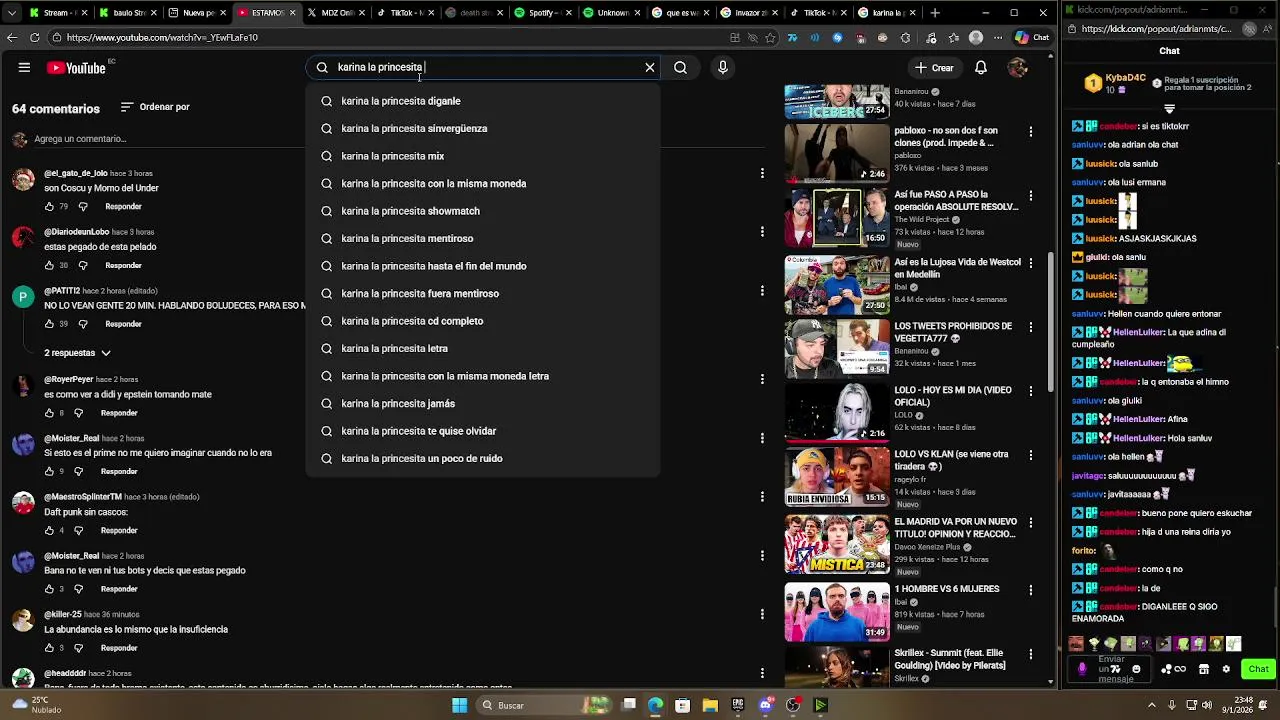This screenshot has width=1280, height=720.
Task: Open a new browser tab
Action: click(935, 13)
